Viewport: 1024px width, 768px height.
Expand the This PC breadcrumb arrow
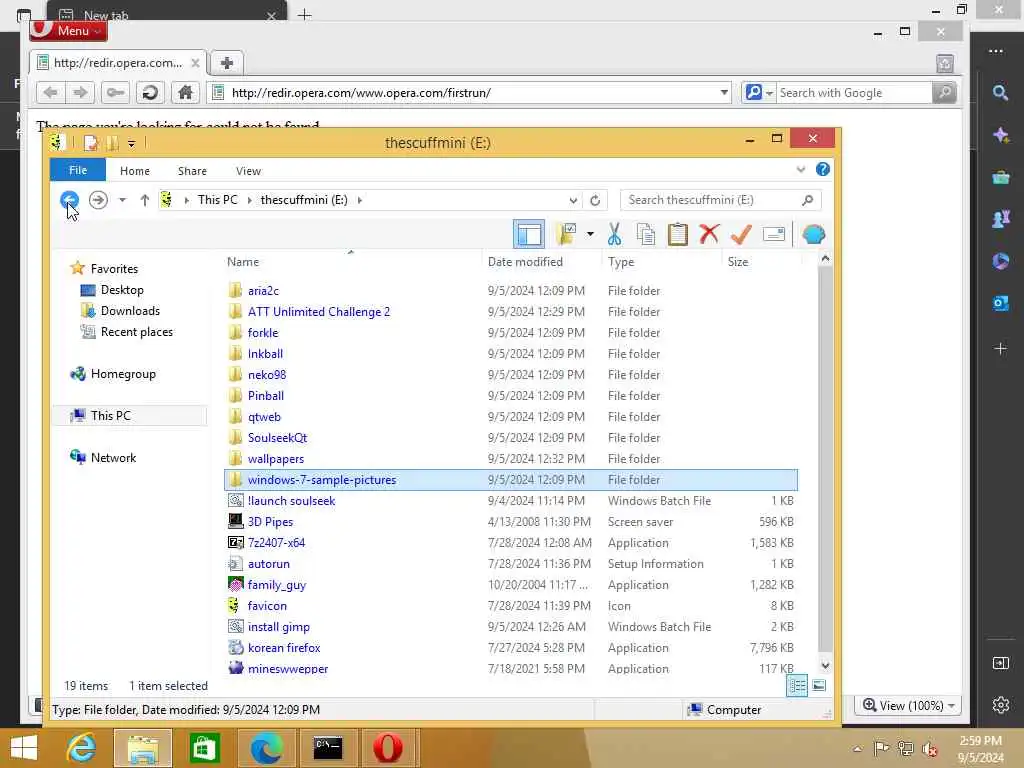249,200
